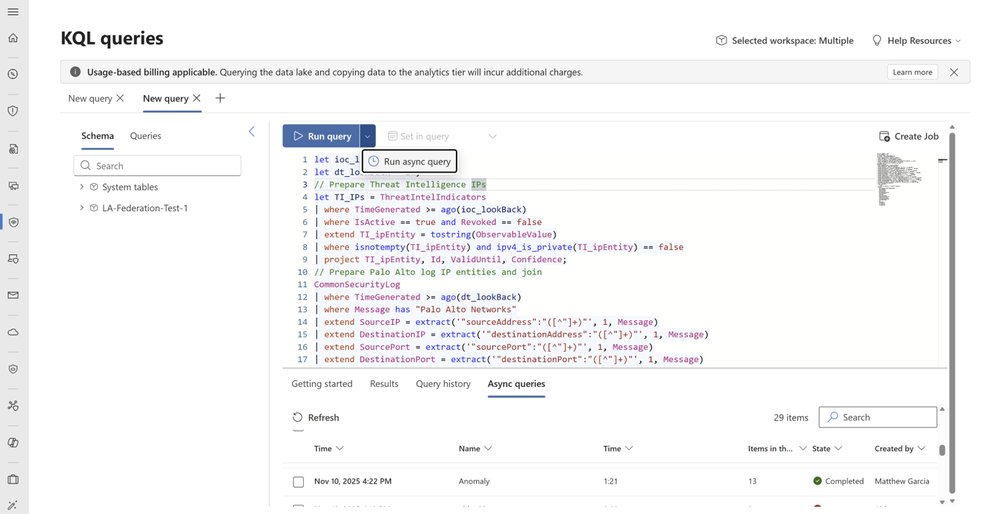Add a new query tab
The image size is (999, 514).
click(x=220, y=98)
